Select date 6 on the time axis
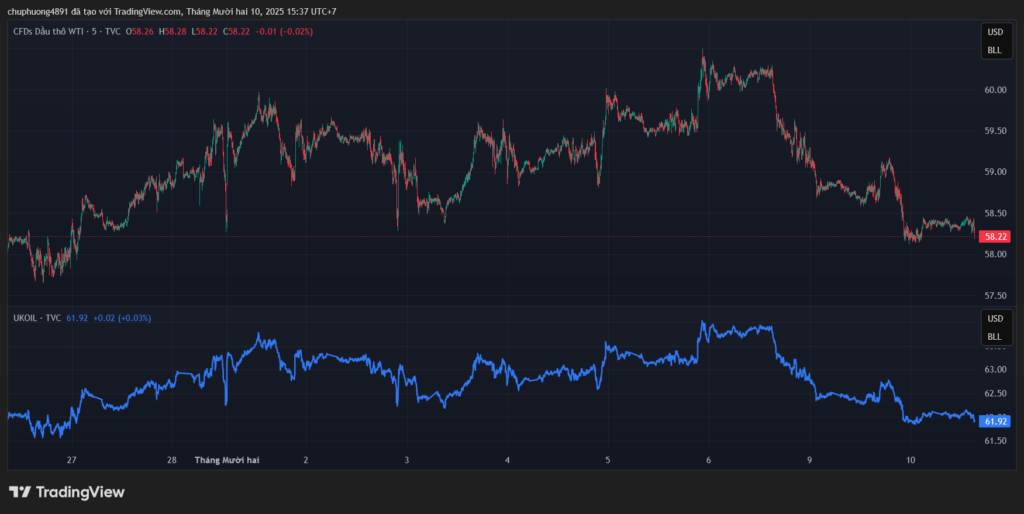The width and height of the screenshot is (1024, 514). click(x=708, y=460)
